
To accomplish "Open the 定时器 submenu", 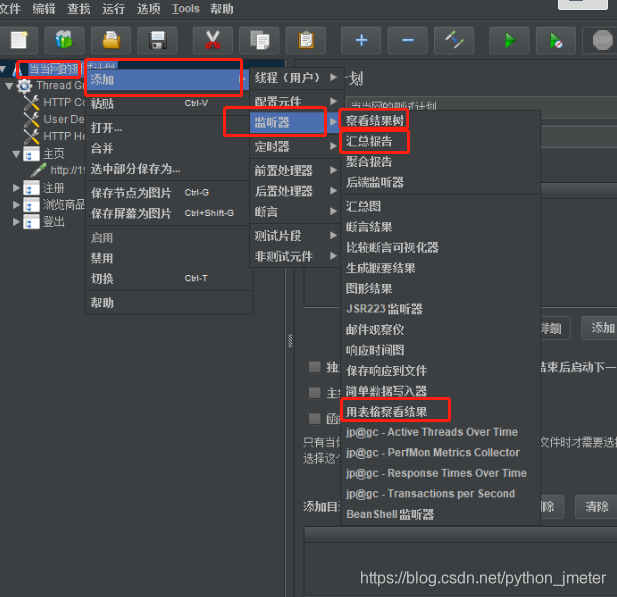I will click(295, 146).
